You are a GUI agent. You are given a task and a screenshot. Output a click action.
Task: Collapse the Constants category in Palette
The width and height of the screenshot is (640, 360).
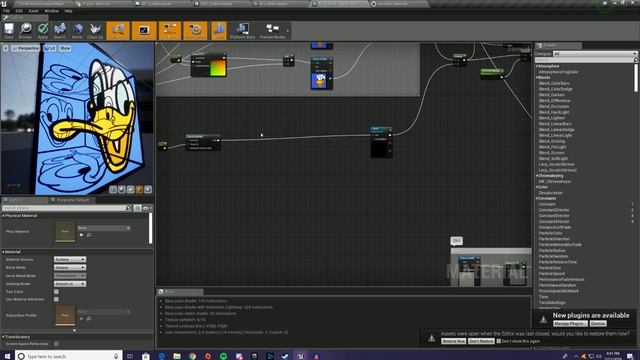pyautogui.click(x=537, y=198)
